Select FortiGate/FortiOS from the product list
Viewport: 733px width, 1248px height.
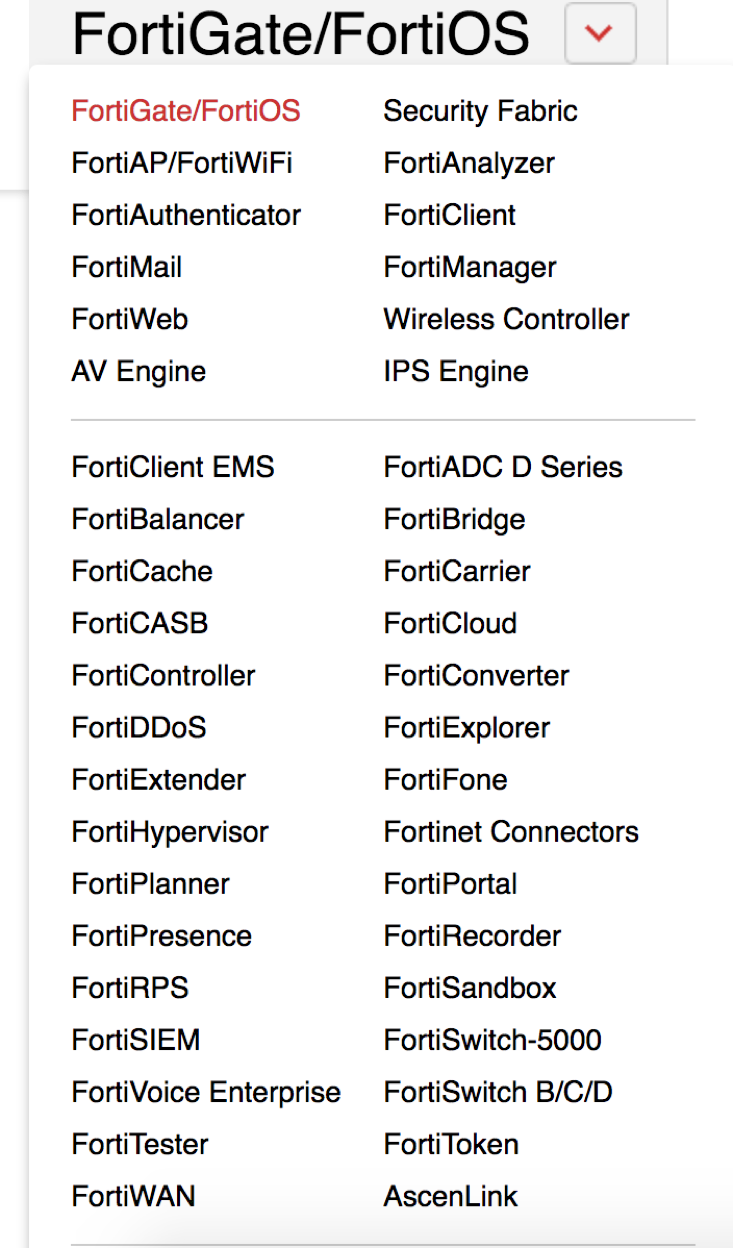pyautogui.click(x=186, y=111)
